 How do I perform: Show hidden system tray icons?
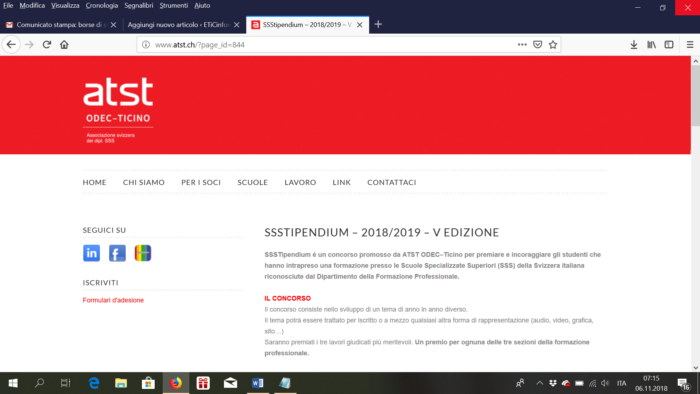pos(539,383)
